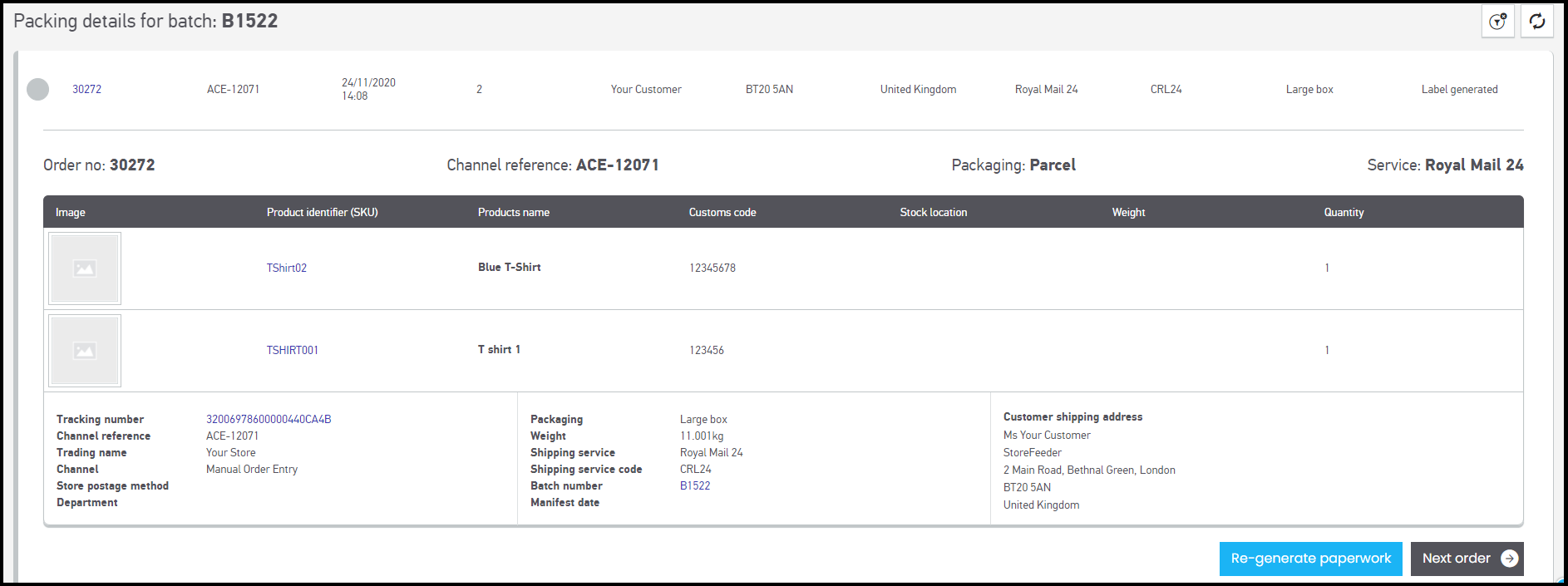This screenshot has height=586, width=1568.
Task: Open the tracking number link
Action: coord(269,419)
